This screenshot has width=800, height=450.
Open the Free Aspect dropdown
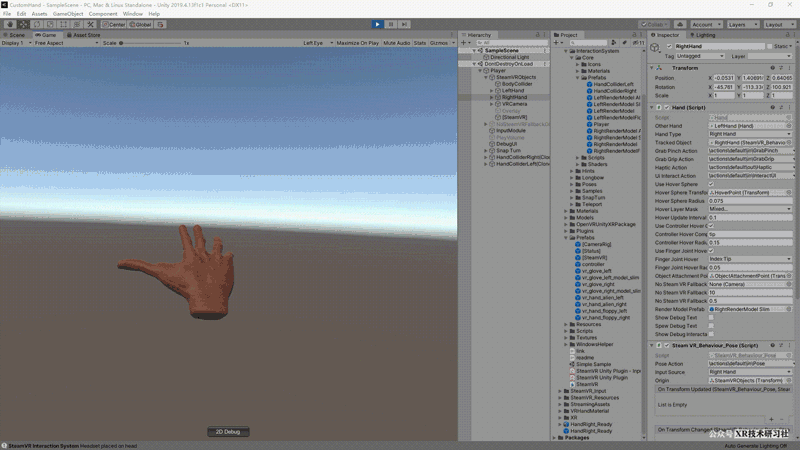66,43
